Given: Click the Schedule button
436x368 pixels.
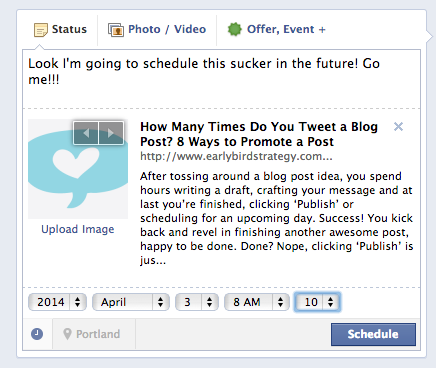Looking at the screenshot, I should point(373,334).
